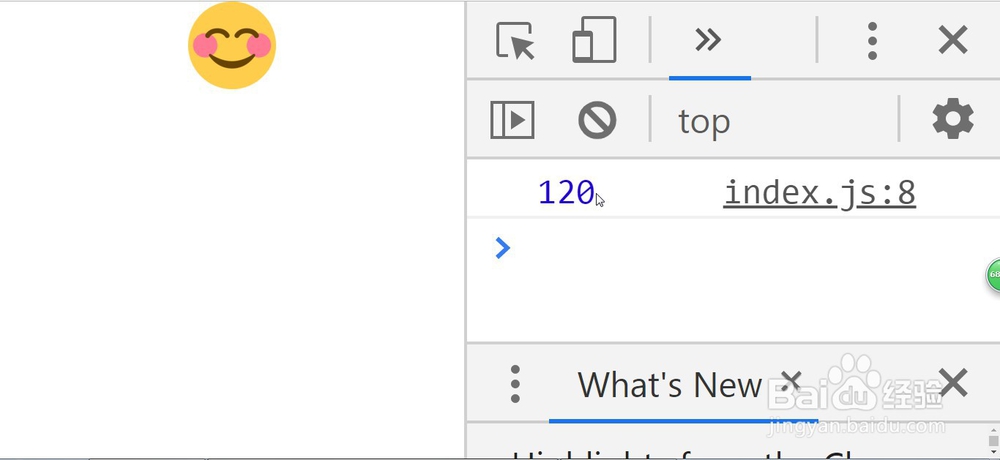Screen dimensions: 1000x460
Task: Click the smiling emoji image
Action: 232,45
